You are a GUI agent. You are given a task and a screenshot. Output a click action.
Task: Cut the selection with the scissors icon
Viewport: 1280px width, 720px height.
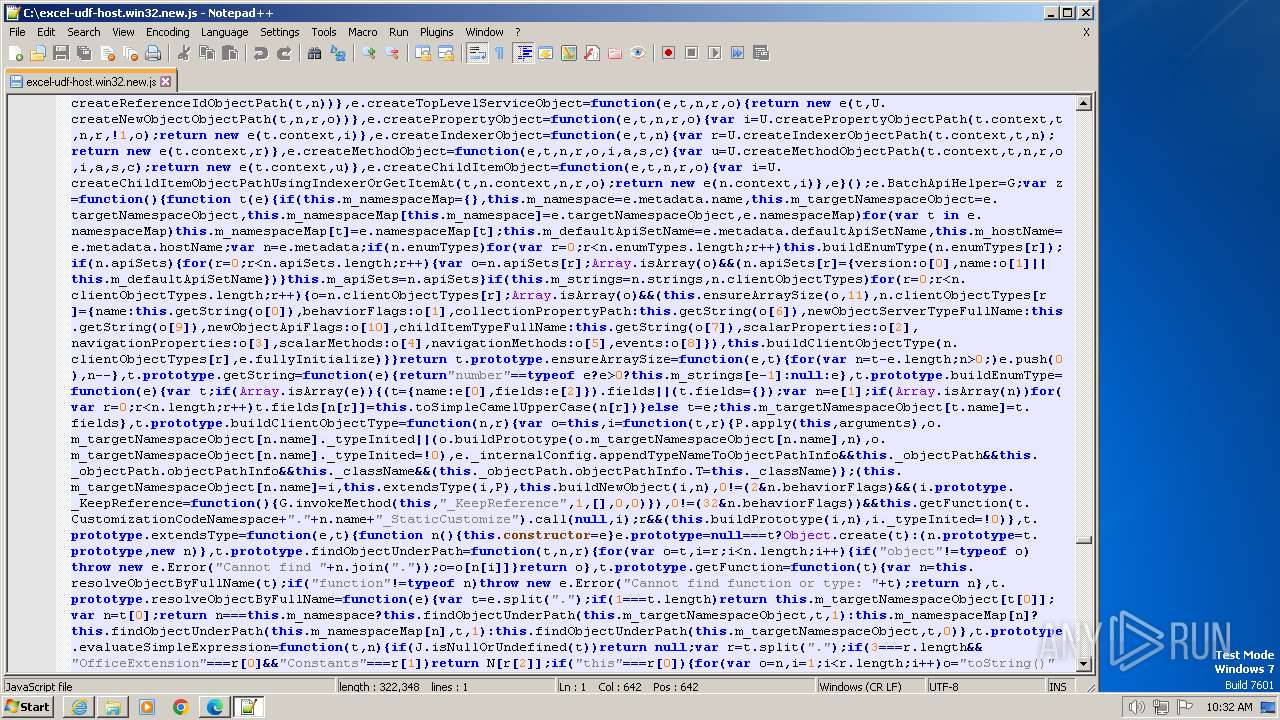183,53
